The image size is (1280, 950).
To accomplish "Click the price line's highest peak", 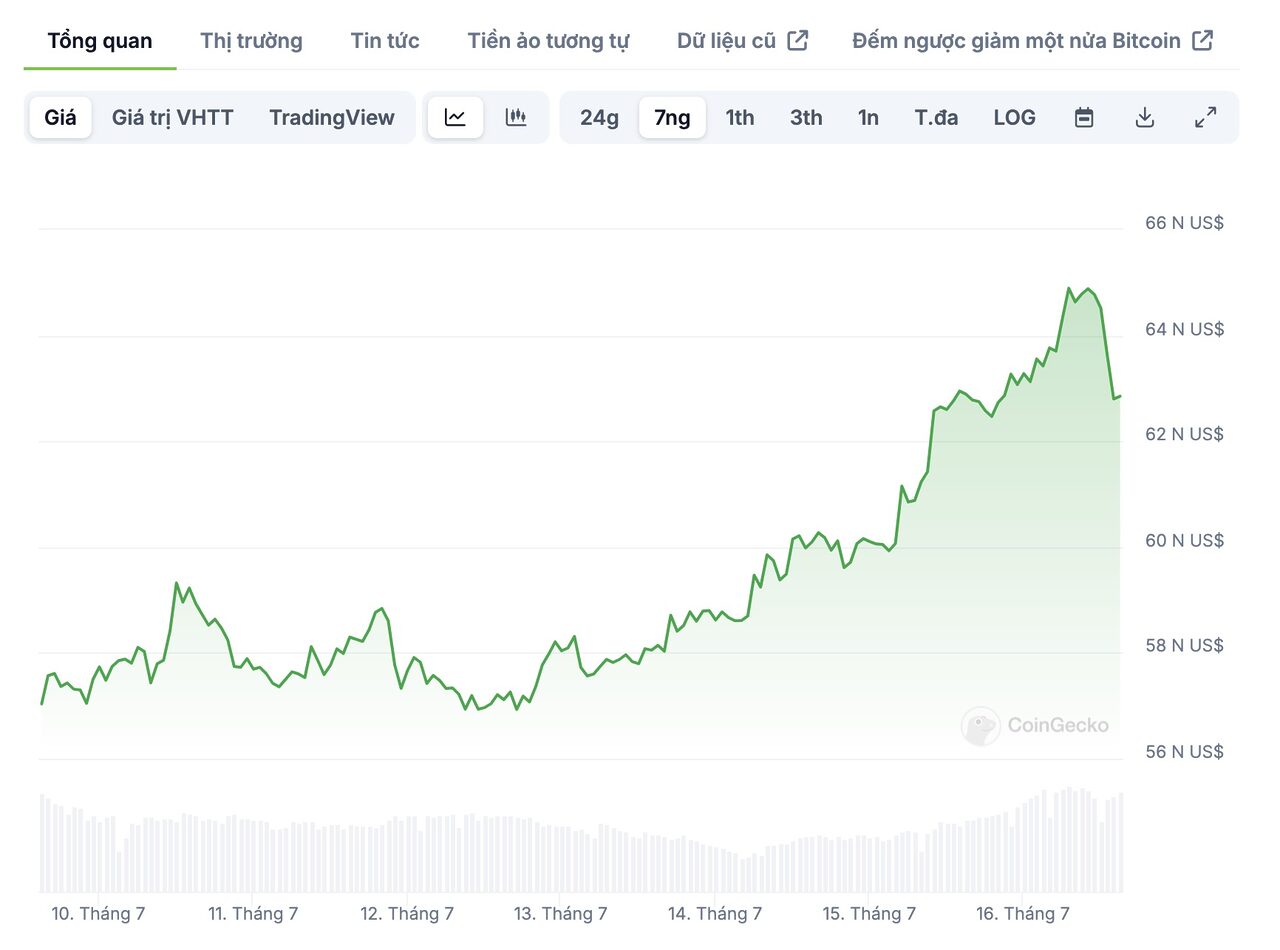I will click(1069, 288).
